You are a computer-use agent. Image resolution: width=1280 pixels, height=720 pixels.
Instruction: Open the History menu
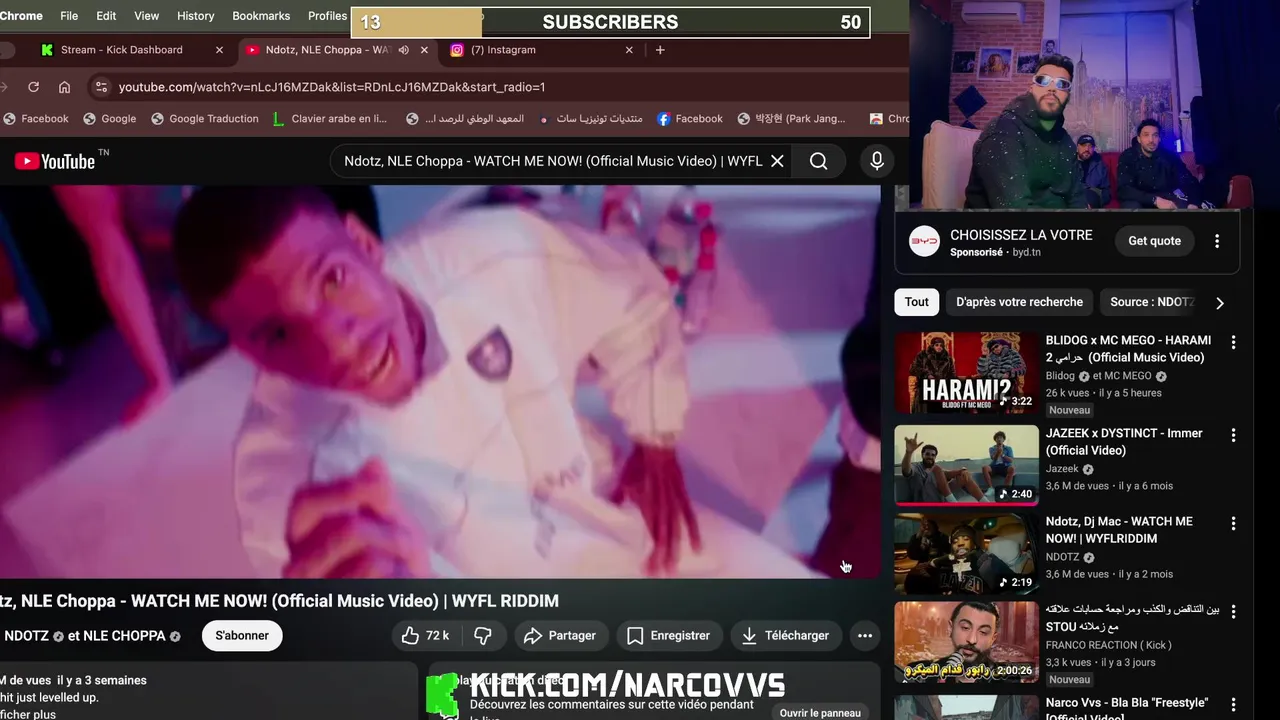[195, 16]
